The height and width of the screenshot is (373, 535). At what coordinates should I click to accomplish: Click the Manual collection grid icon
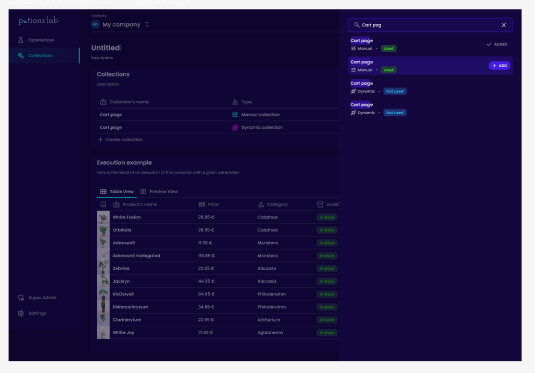[x=235, y=115]
